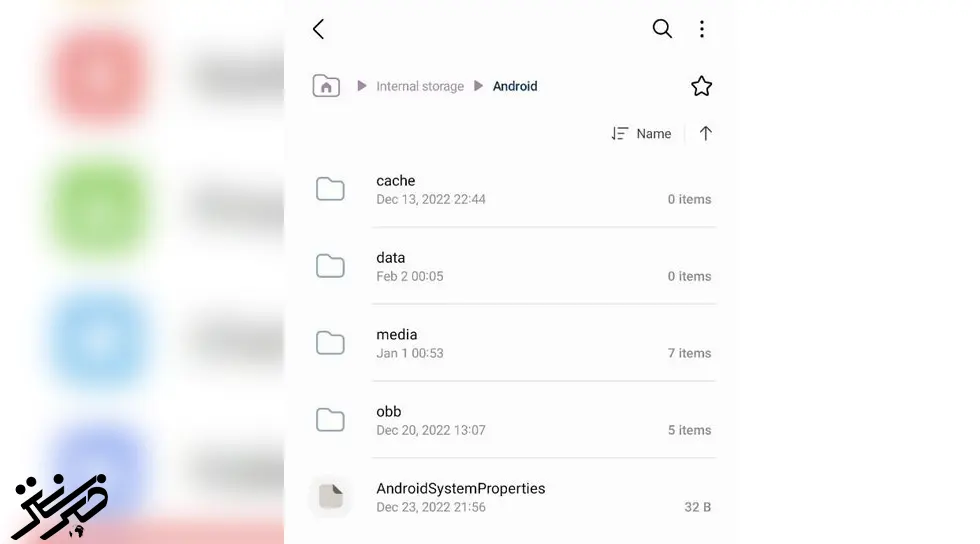
Task: Open the media folder icon
Action: pyautogui.click(x=330, y=343)
